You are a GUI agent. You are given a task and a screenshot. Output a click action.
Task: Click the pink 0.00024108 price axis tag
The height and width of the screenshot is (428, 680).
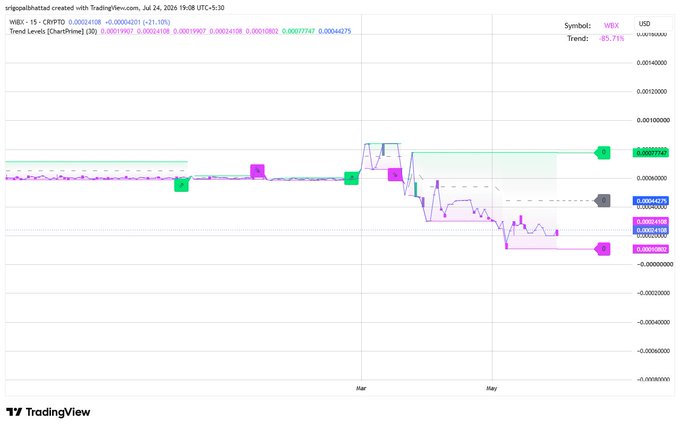tap(651, 222)
